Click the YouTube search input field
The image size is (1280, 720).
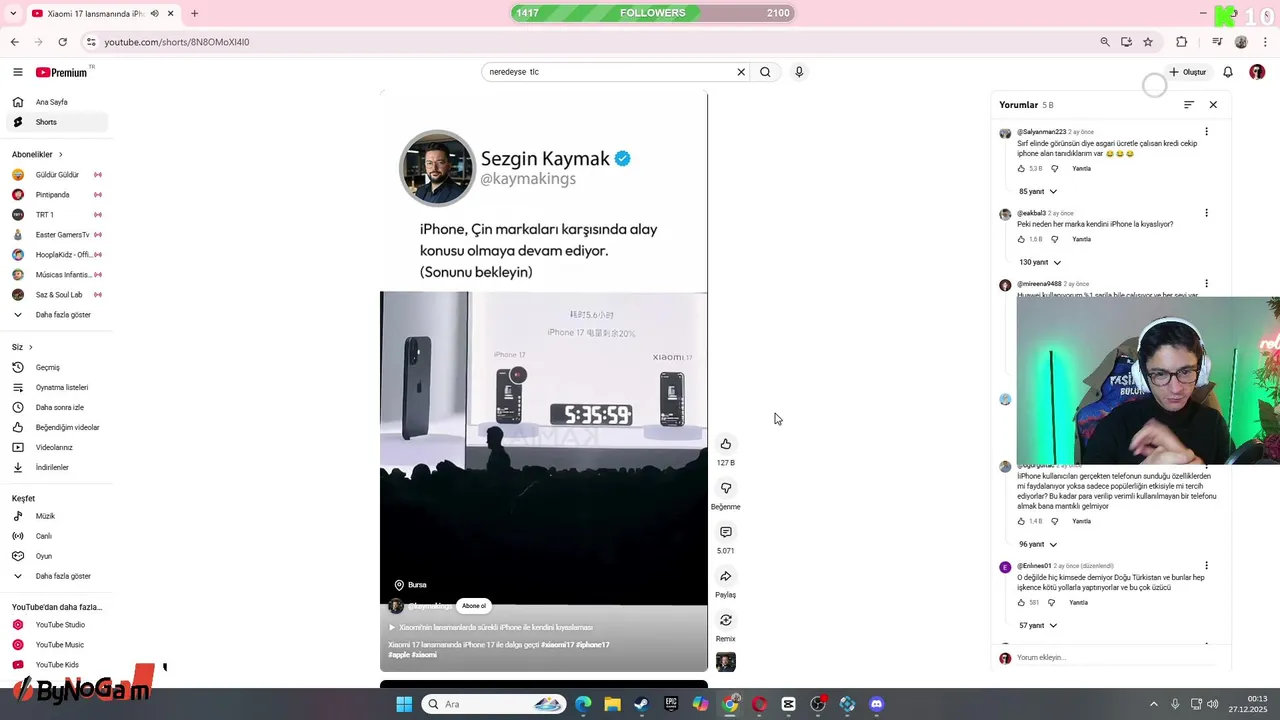pos(610,72)
